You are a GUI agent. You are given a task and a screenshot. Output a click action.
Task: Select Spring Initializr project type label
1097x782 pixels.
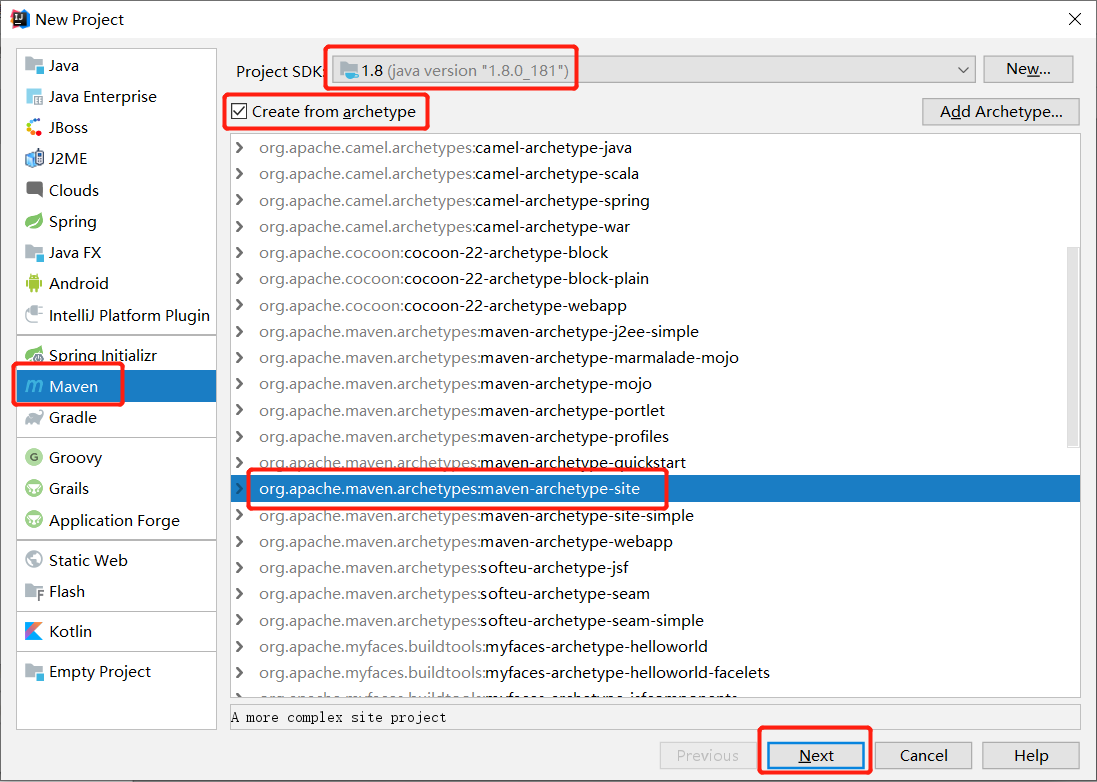pos(103,355)
